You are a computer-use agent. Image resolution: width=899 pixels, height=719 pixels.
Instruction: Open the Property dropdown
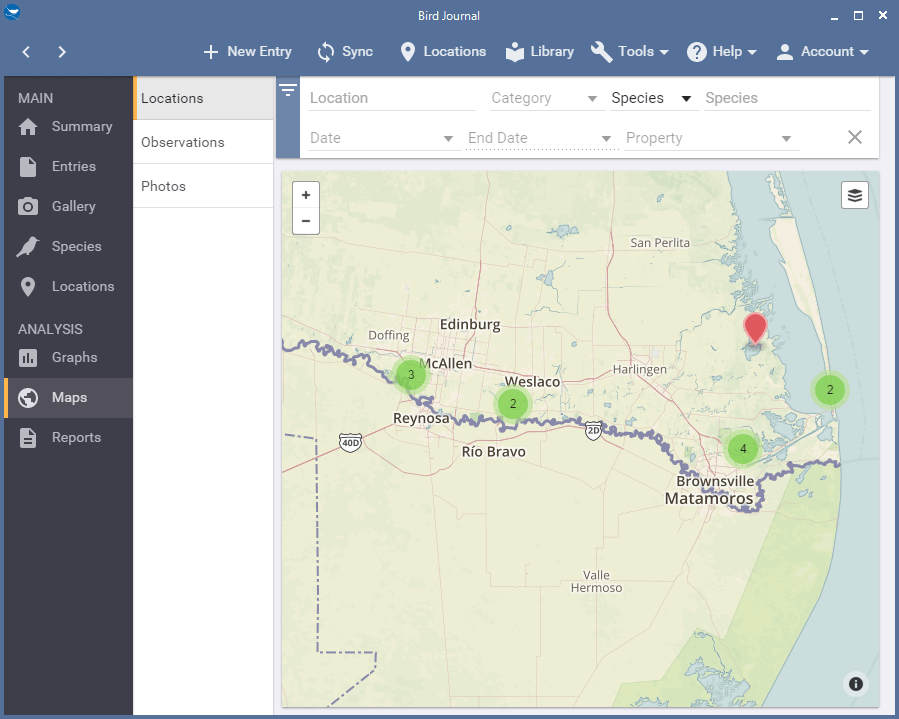[x=710, y=139]
